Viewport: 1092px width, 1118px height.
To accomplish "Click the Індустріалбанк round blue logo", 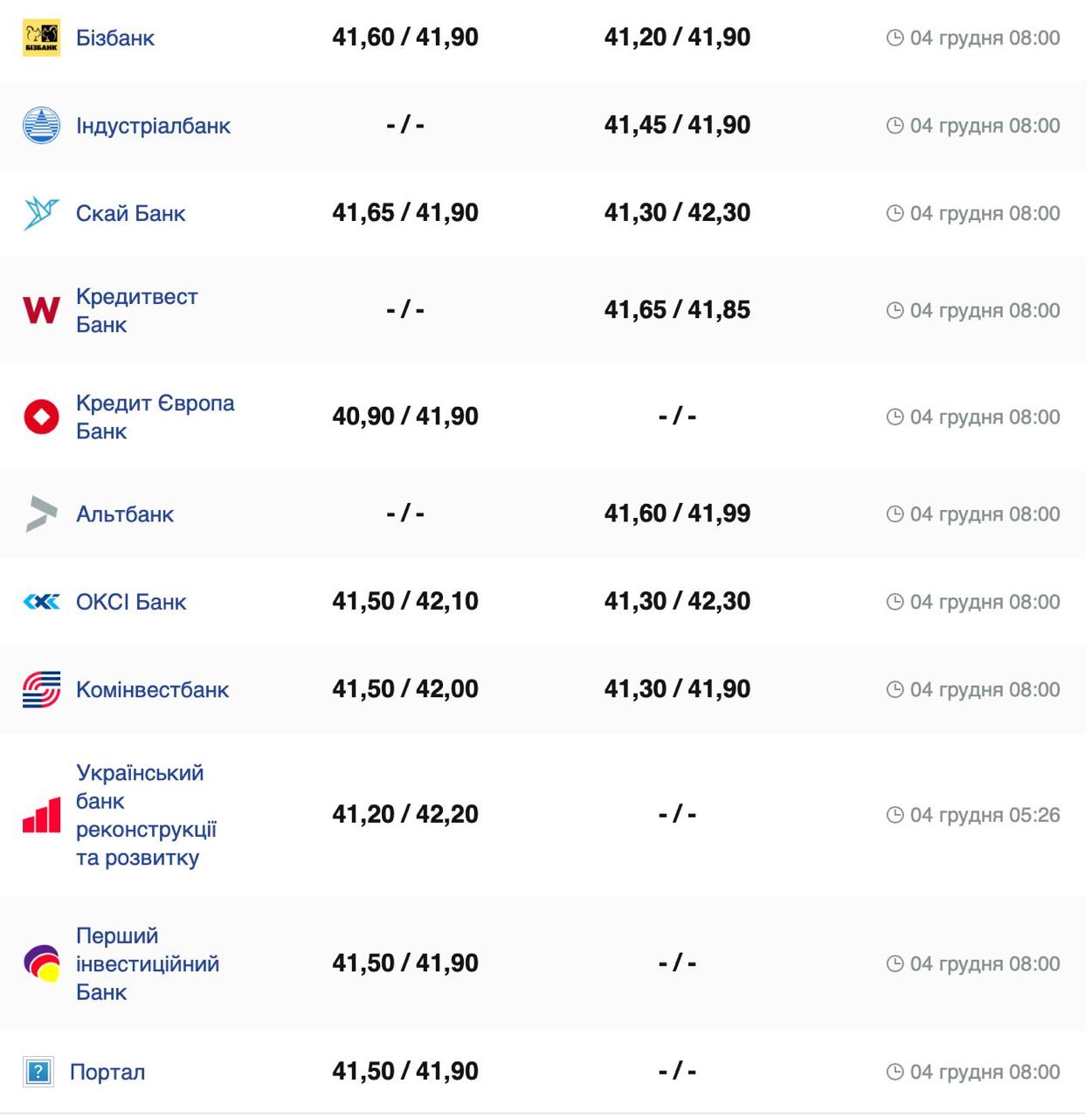I will [41, 125].
